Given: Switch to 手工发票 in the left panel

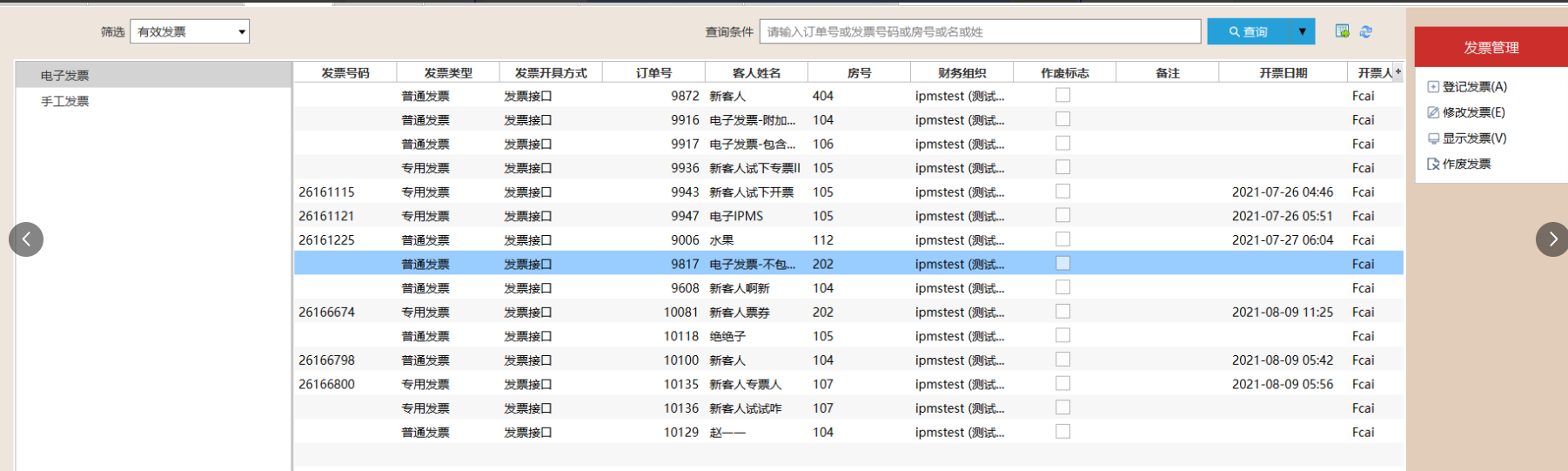Looking at the screenshot, I should (65, 101).
